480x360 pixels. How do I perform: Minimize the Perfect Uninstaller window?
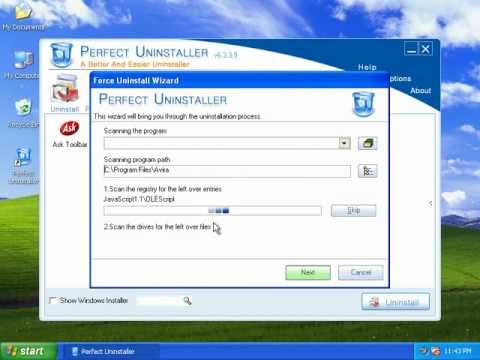pos(412,49)
